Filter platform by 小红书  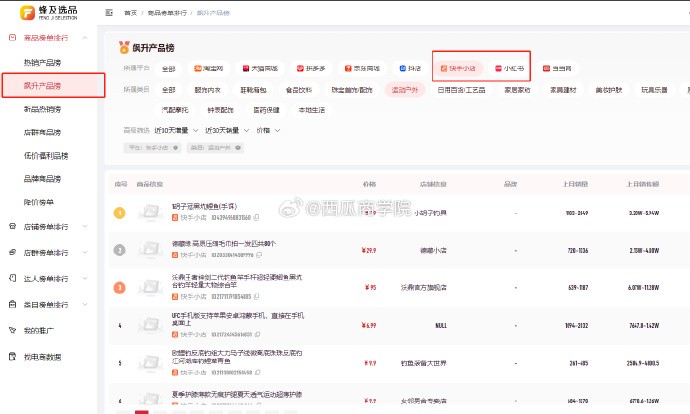coord(509,69)
